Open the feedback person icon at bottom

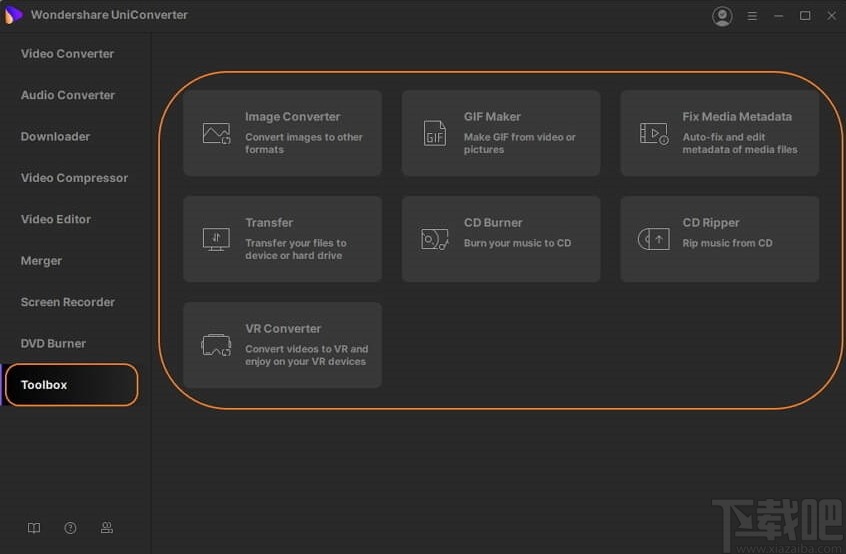pos(107,528)
